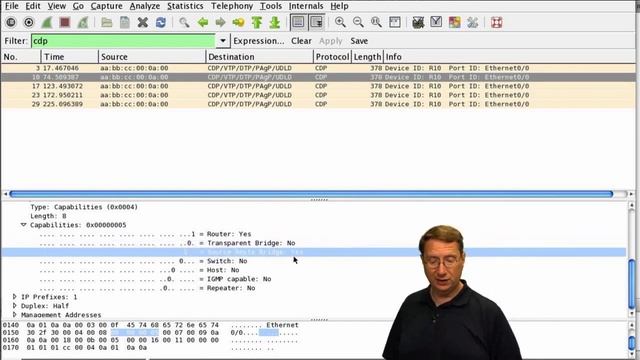640x360 pixels.
Task: Open the Telephony menu
Action: [x=232, y=6]
